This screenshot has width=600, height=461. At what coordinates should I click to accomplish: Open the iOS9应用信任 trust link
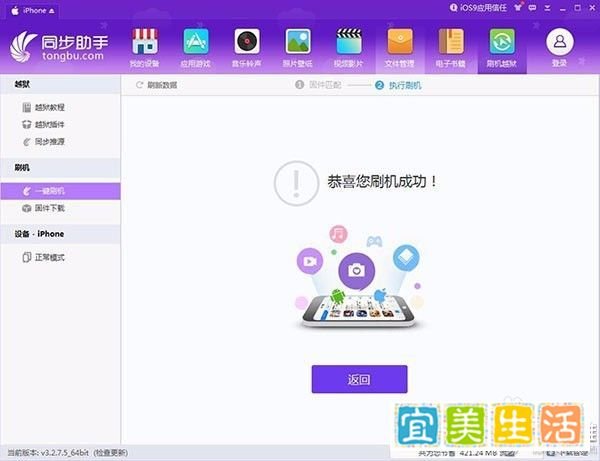point(478,8)
